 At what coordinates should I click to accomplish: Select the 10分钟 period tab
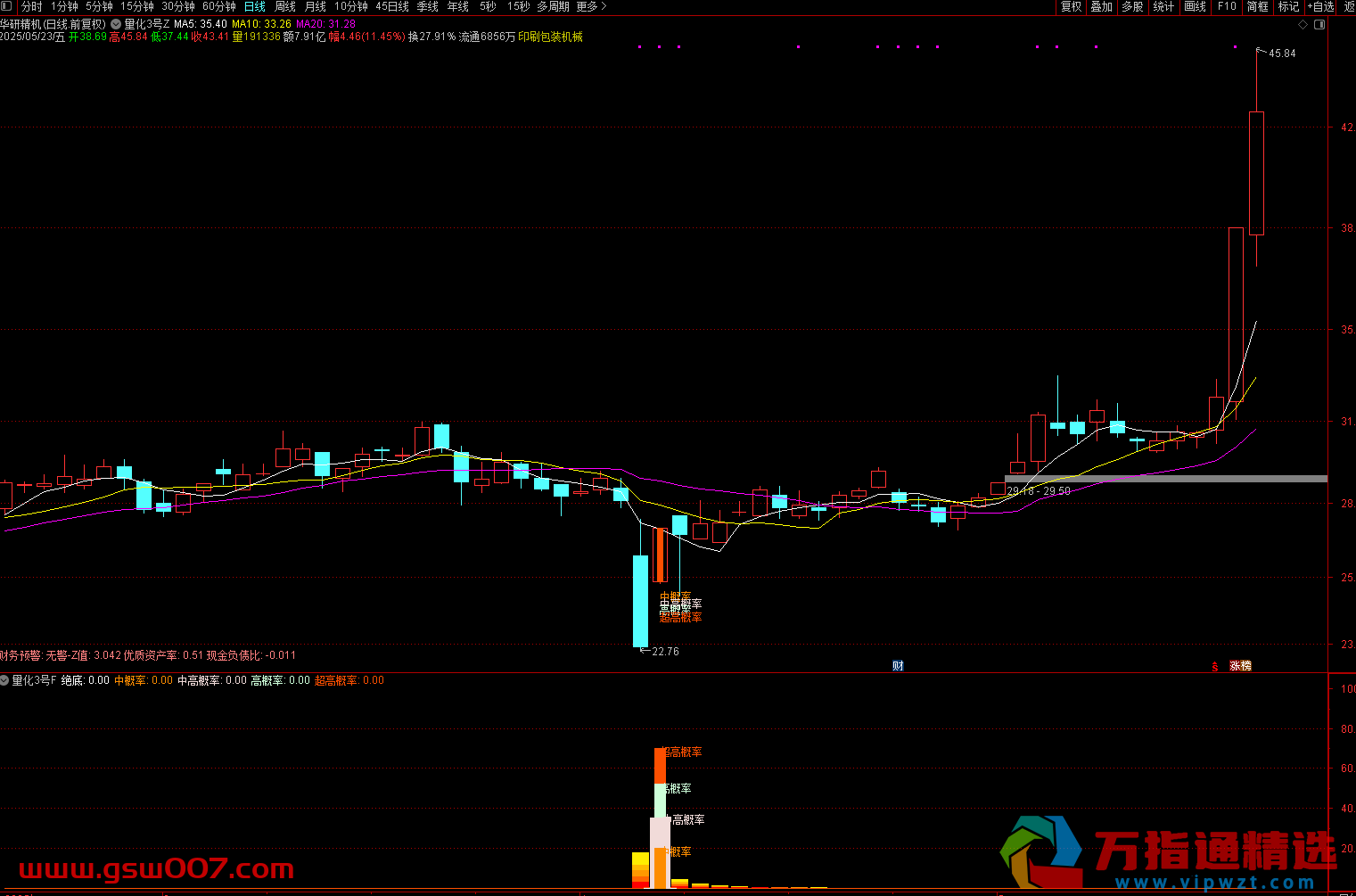tap(351, 6)
